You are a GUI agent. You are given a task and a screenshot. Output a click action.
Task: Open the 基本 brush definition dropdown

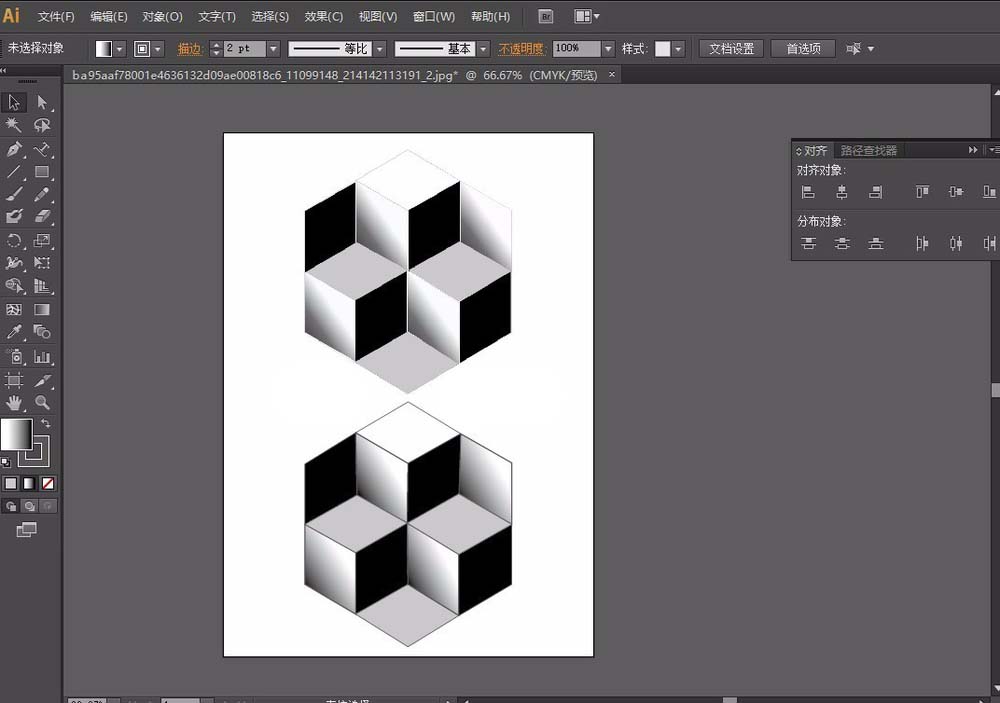click(483, 48)
